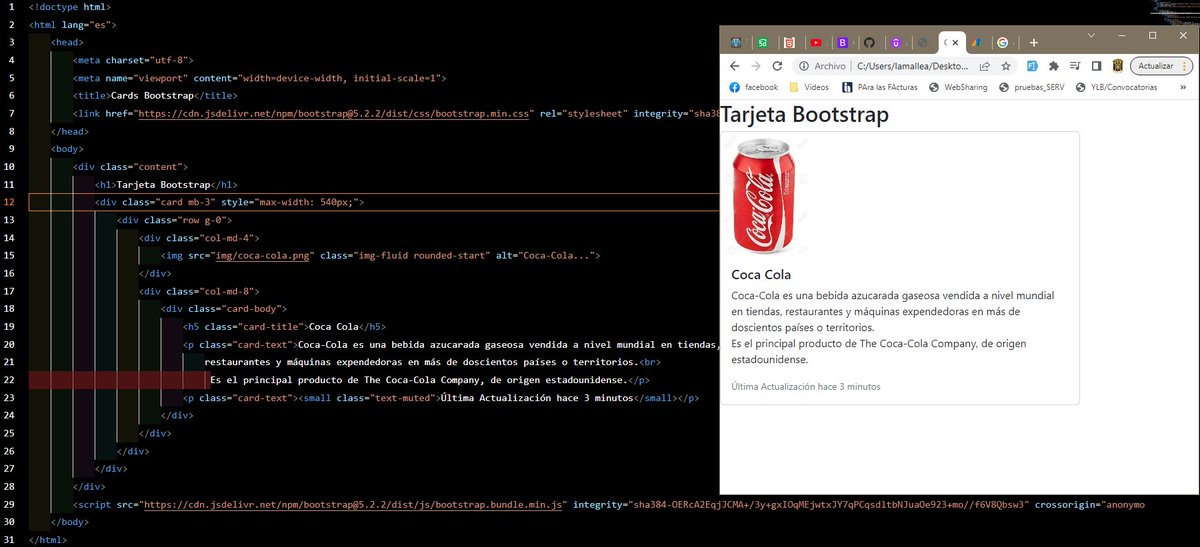Open the Videos bookmark folder
This screenshot has height=547, width=1200.
807,87
